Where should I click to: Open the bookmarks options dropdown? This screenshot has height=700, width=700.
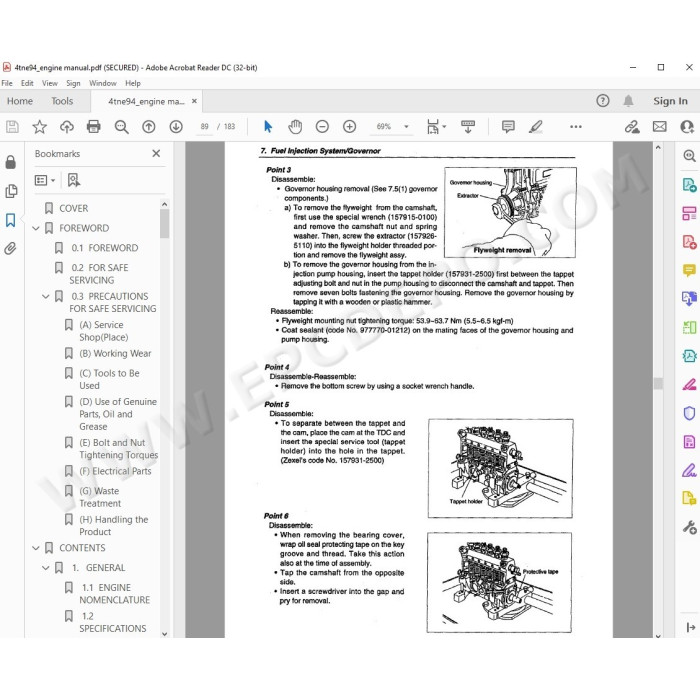point(45,180)
